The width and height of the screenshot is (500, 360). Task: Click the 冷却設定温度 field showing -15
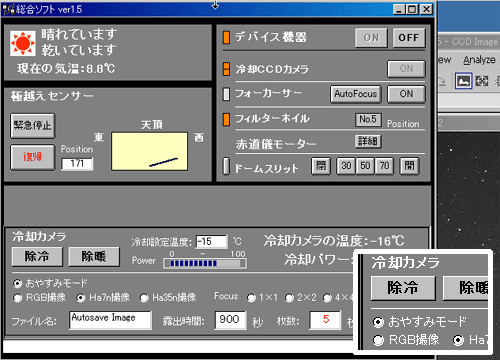pos(211,241)
